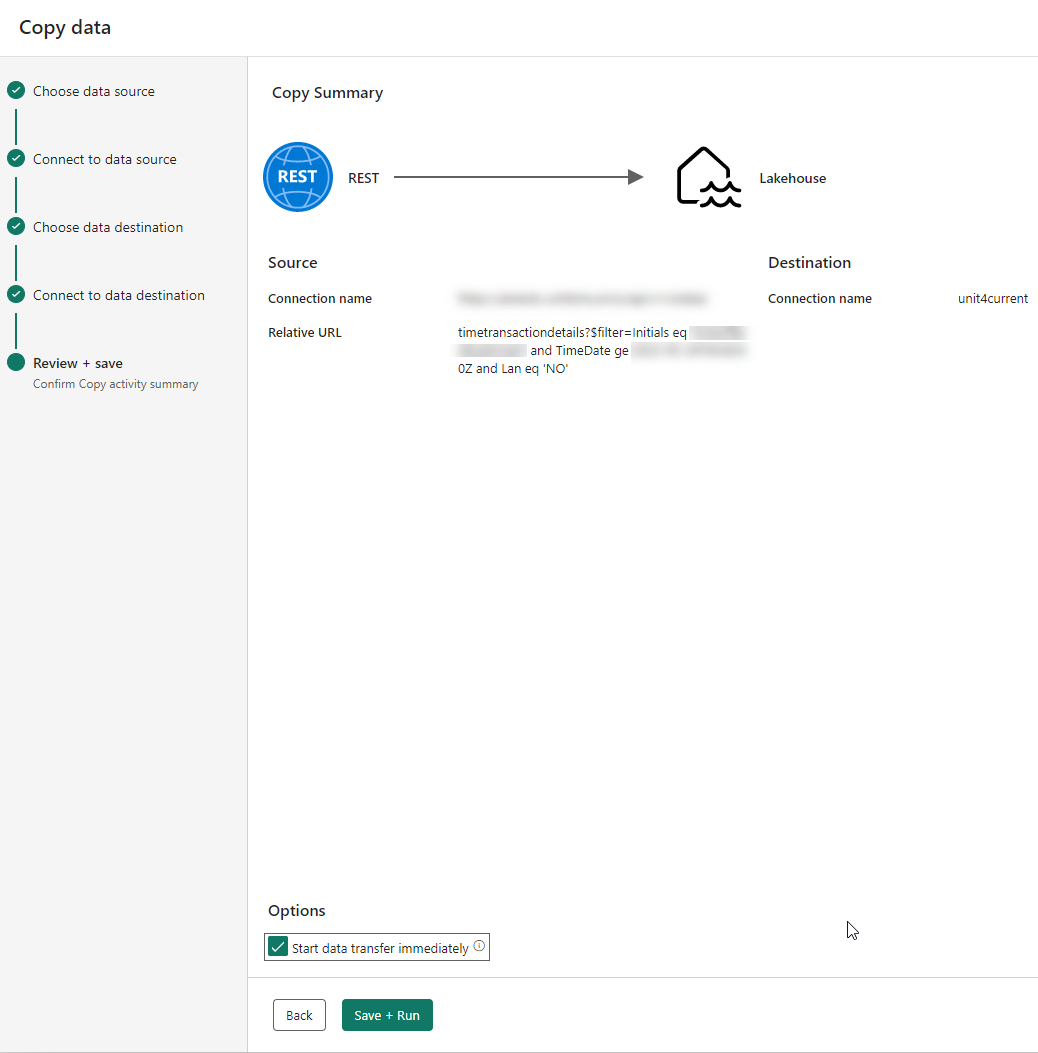1038x1053 pixels.
Task: Uncheck the Start data transfer immediately checkbox
Action: point(278,947)
